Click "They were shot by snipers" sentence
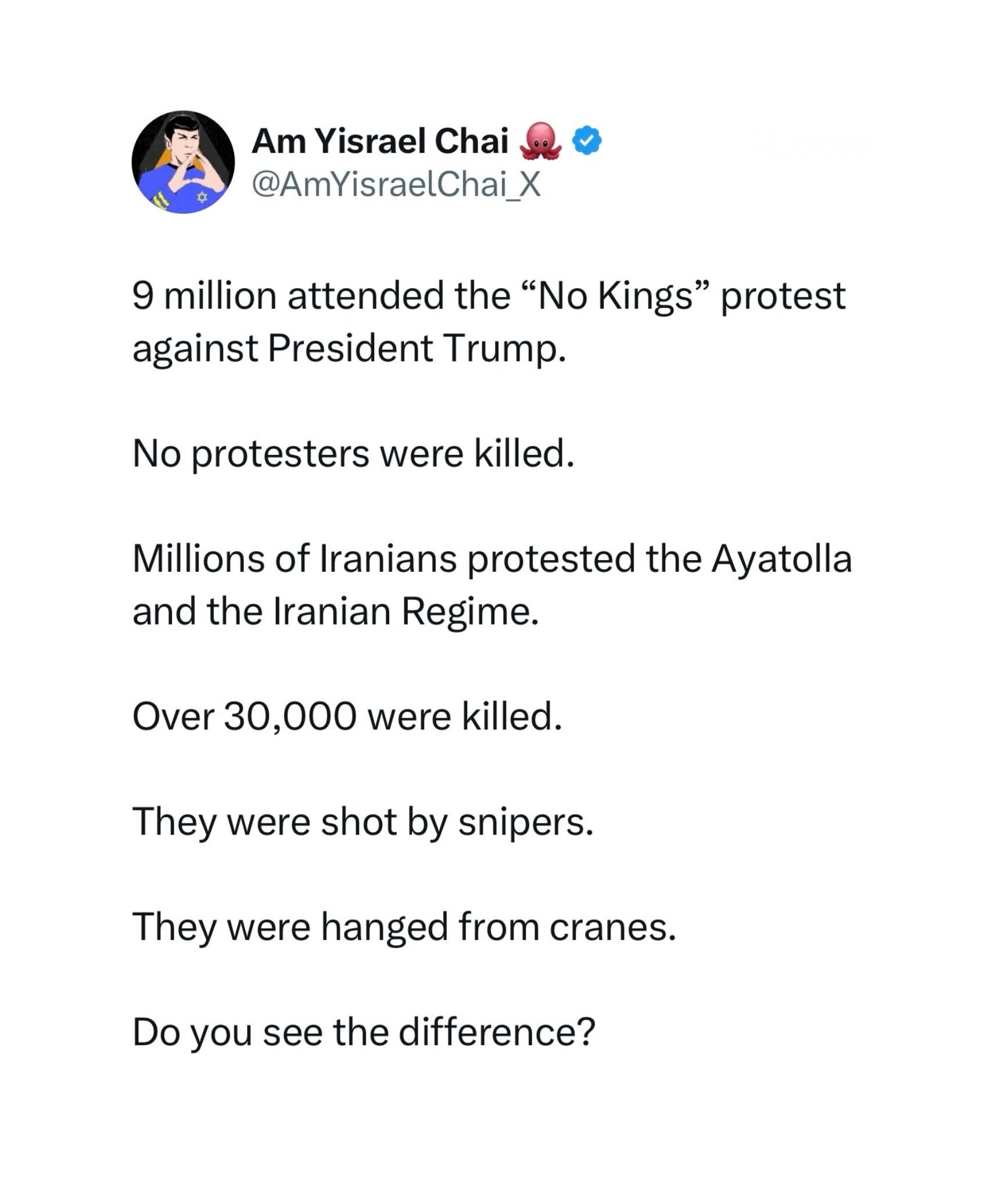Viewport: 1008px width, 1190px height. 363,822
